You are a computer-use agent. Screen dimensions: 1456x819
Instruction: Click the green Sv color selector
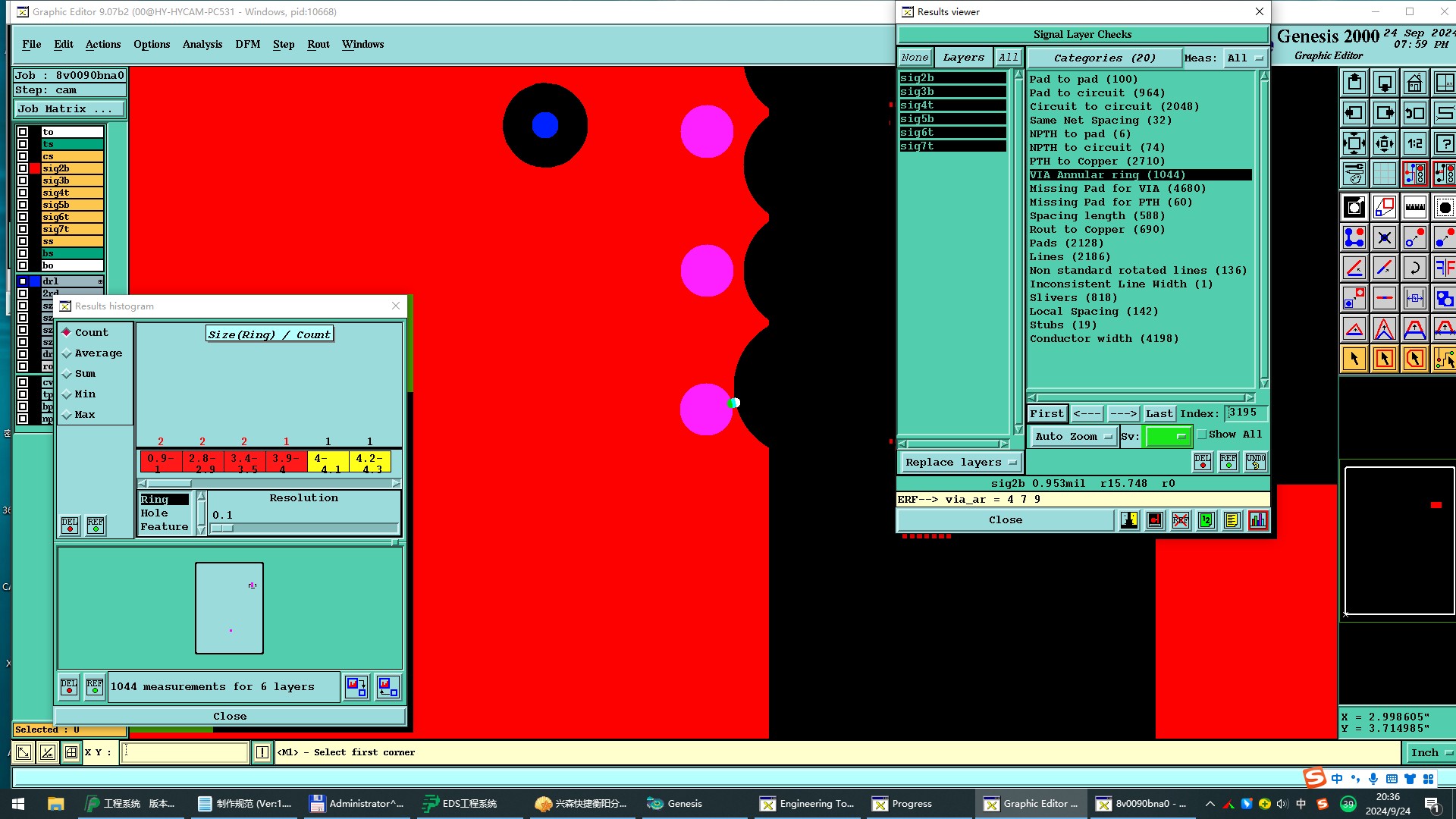coord(1167,436)
